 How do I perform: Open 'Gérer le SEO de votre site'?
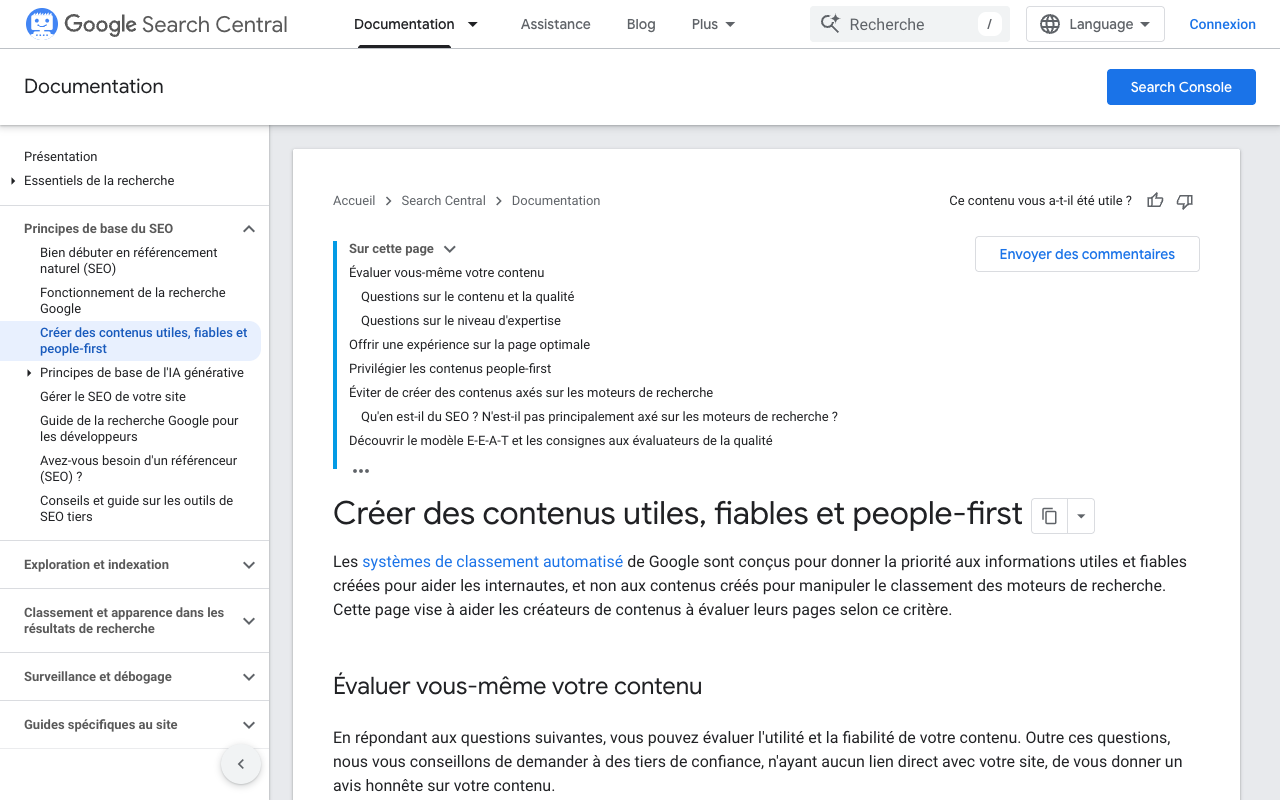click(113, 397)
